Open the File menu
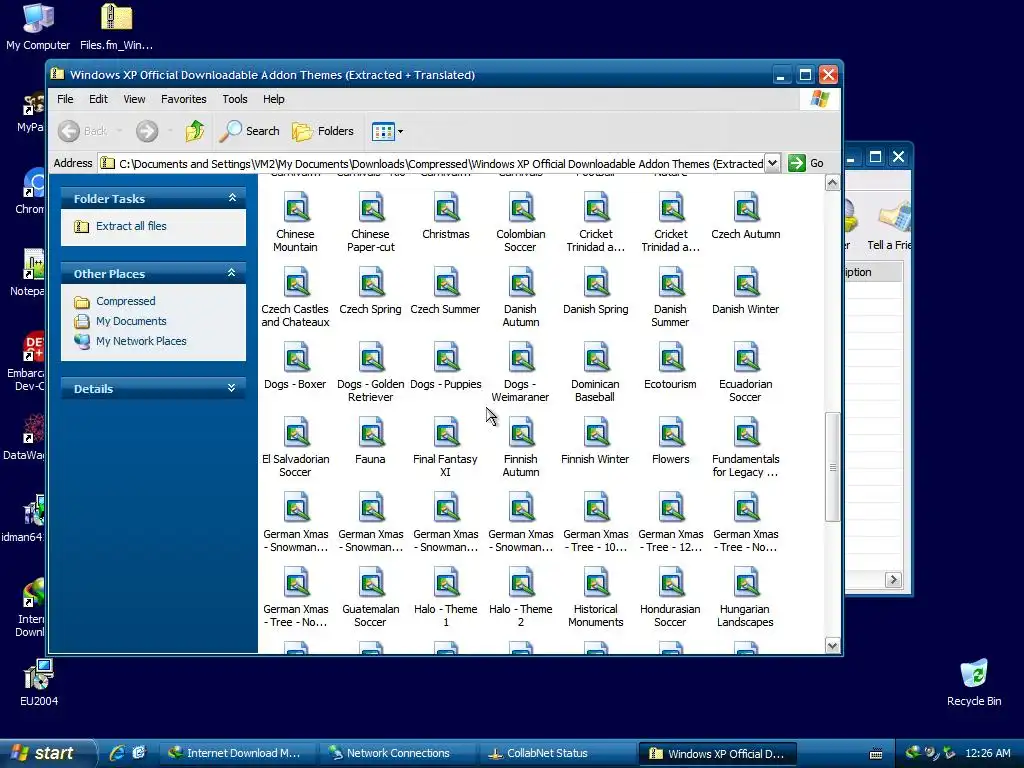The width and height of the screenshot is (1024, 768). (x=65, y=99)
